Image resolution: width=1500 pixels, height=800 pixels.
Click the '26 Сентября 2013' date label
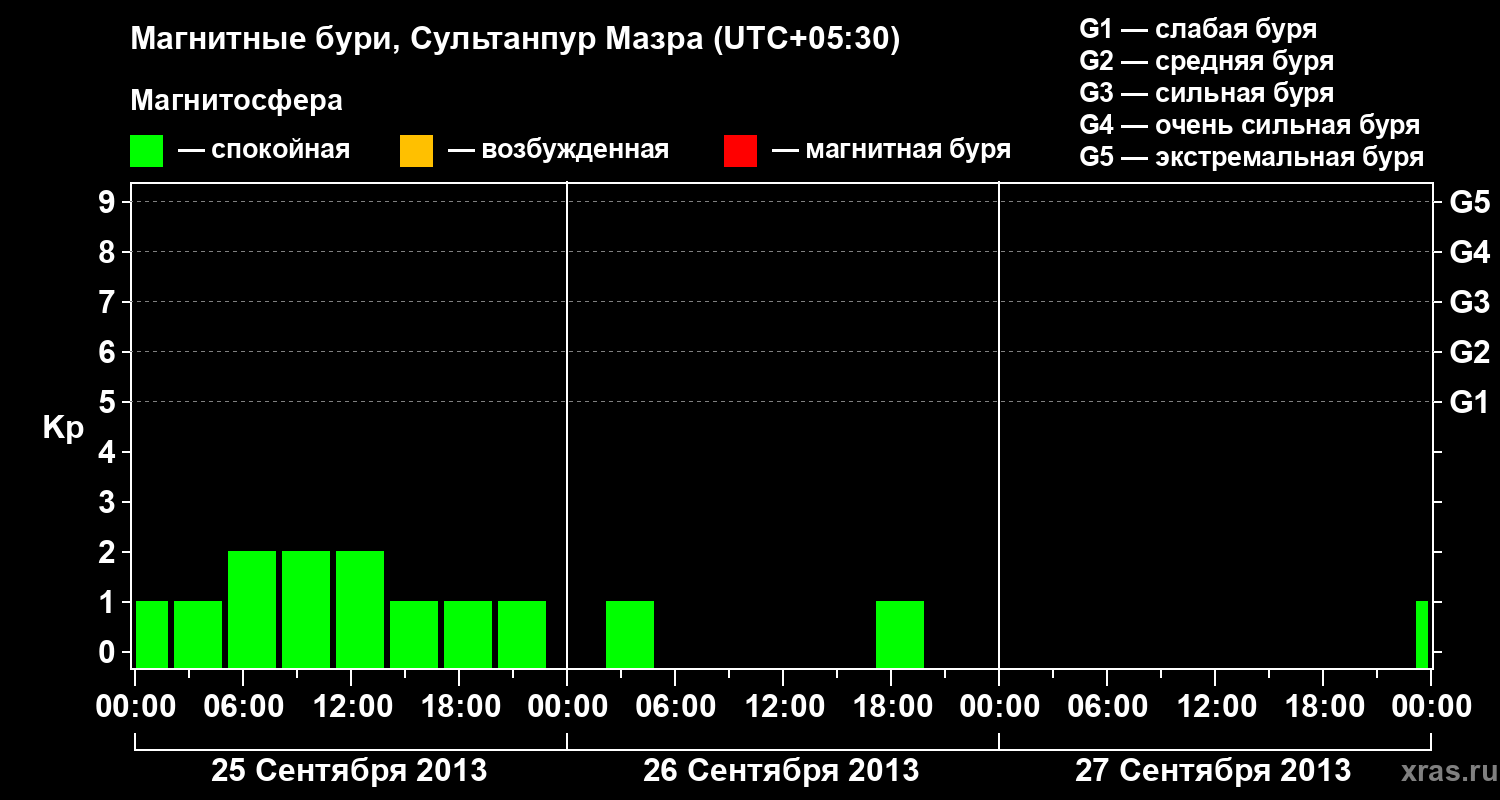(x=781, y=770)
